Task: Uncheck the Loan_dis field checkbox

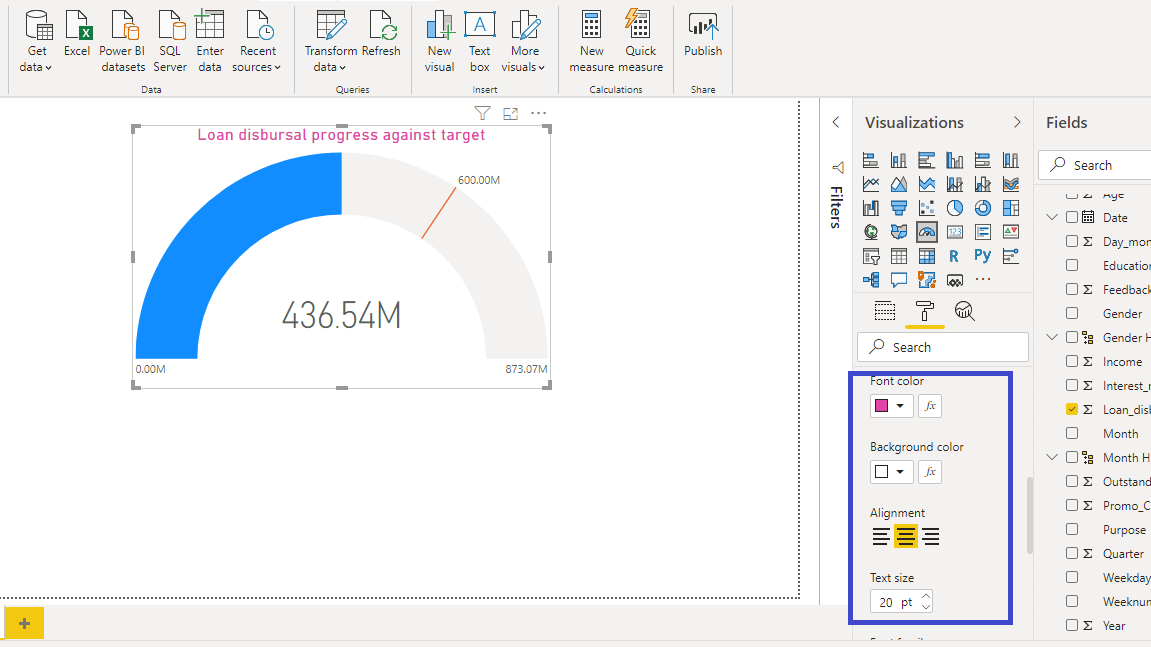Action: (x=1072, y=409)
